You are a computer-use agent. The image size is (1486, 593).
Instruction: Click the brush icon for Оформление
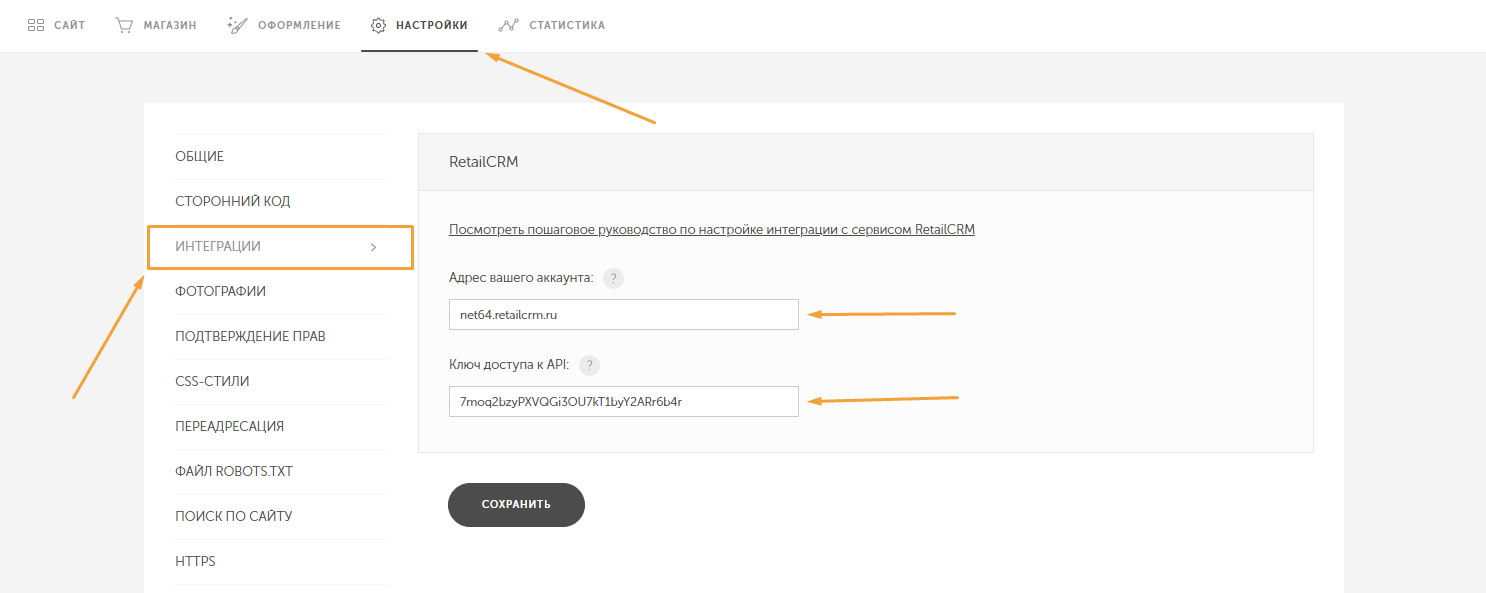click(x=237, y=25)
